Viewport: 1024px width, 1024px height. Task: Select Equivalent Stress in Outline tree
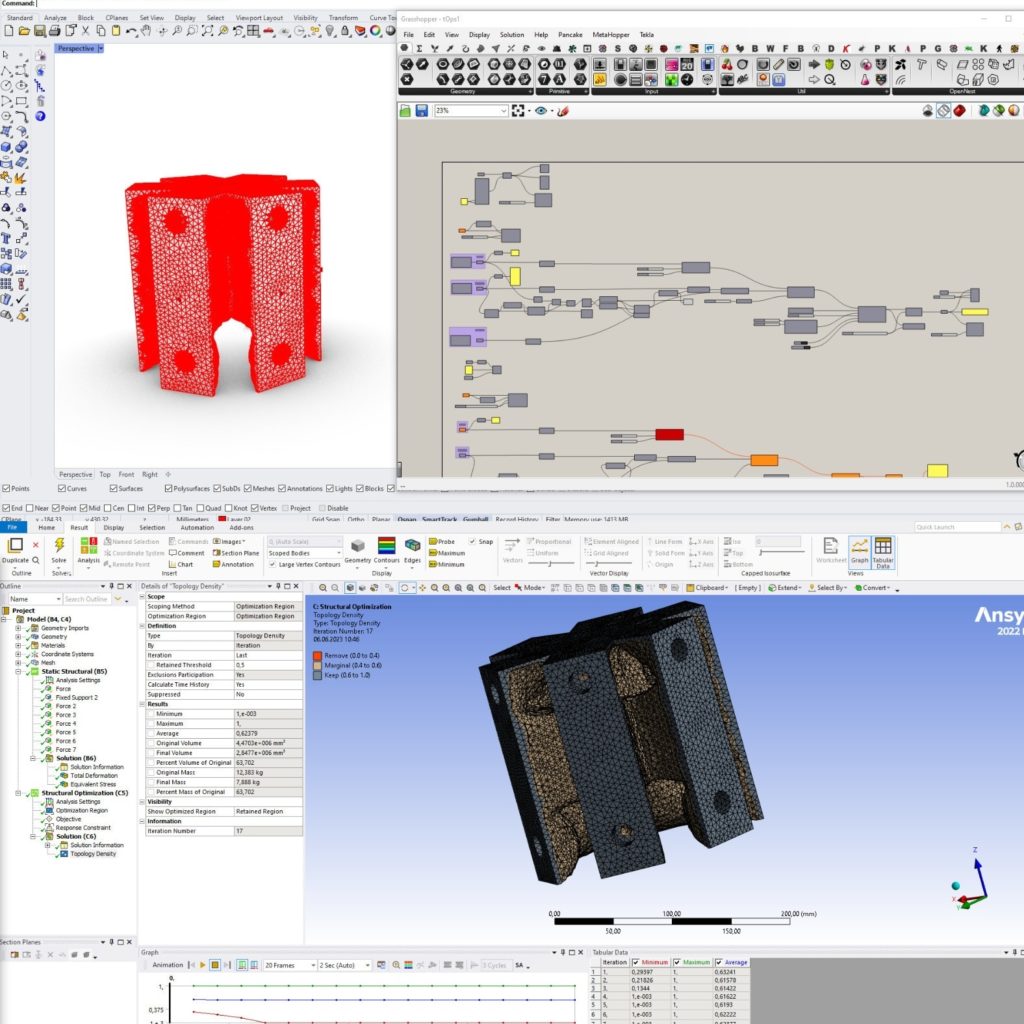[x=93, y=784]
